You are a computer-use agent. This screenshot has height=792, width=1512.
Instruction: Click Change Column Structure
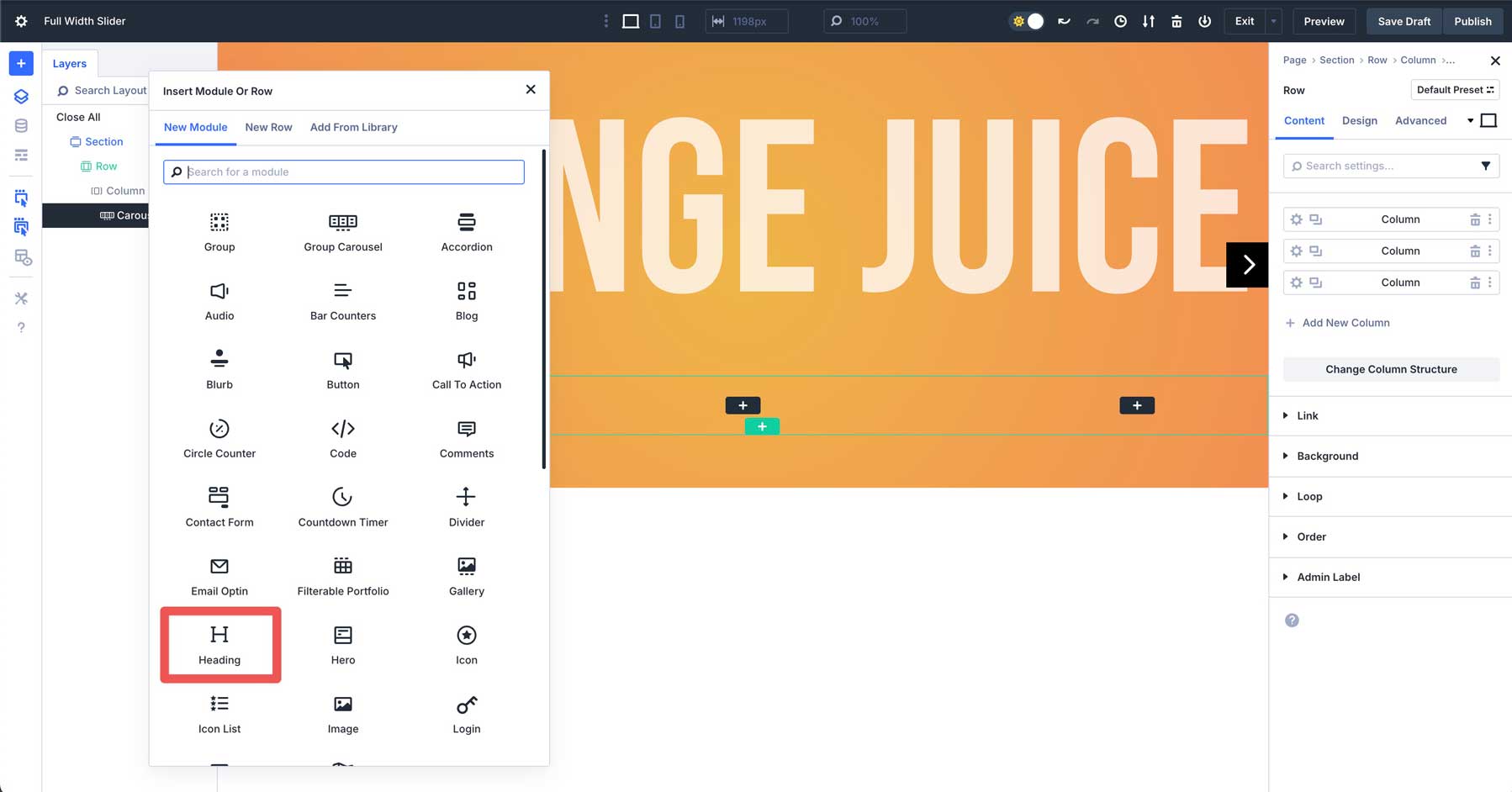pos(1391,369)
